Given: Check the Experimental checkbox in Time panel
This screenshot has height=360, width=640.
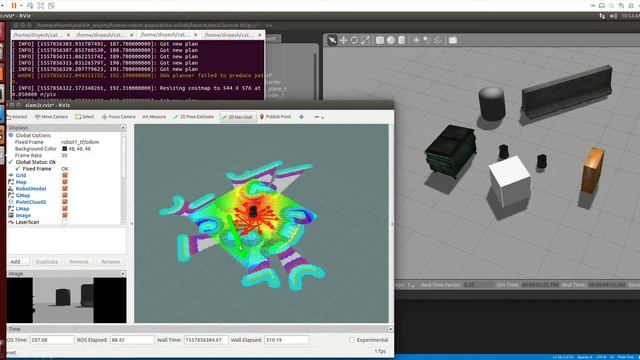Looking at the screenshot, I should coord(351,340).
